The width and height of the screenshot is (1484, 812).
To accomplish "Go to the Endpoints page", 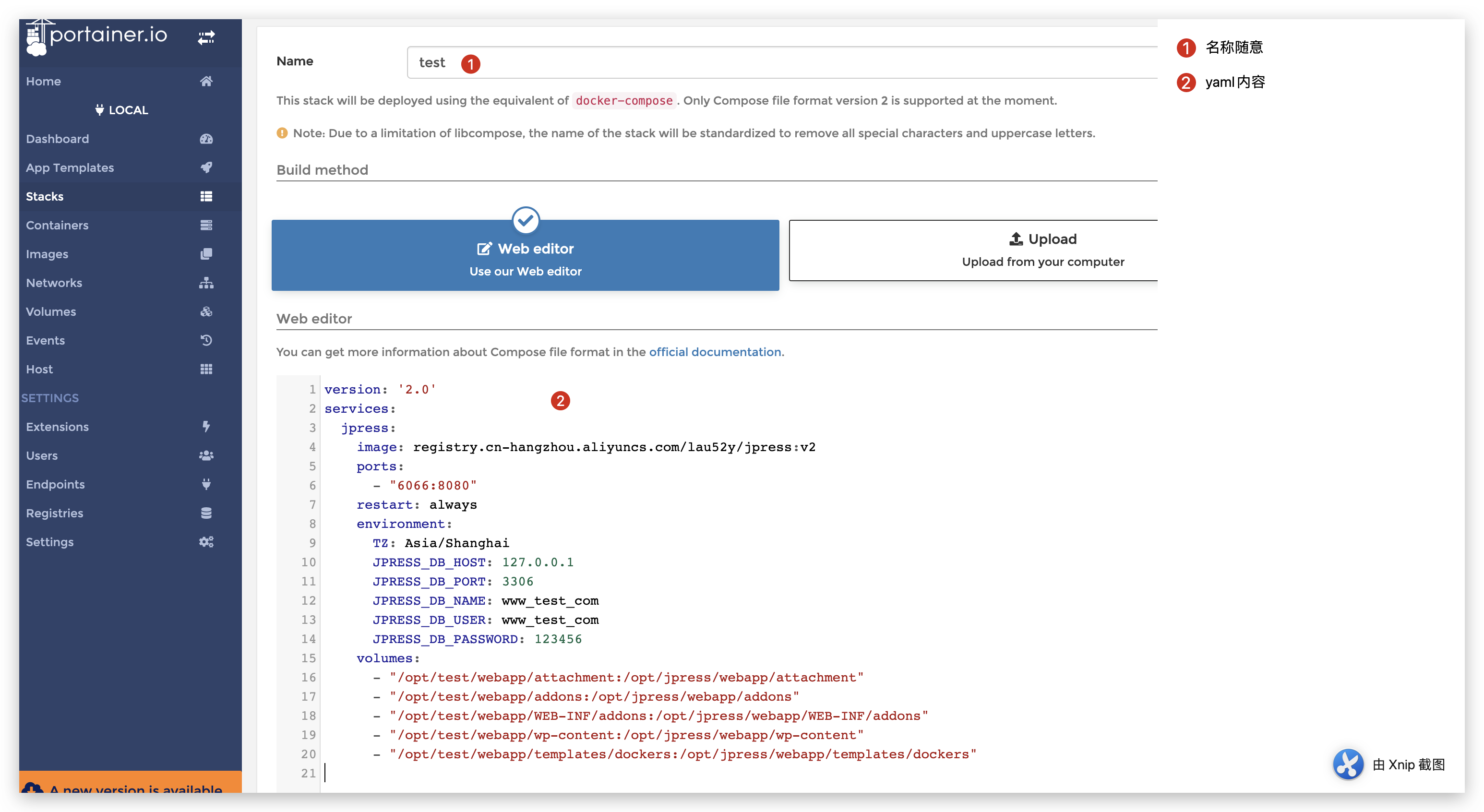I will (x=55, y=484).
